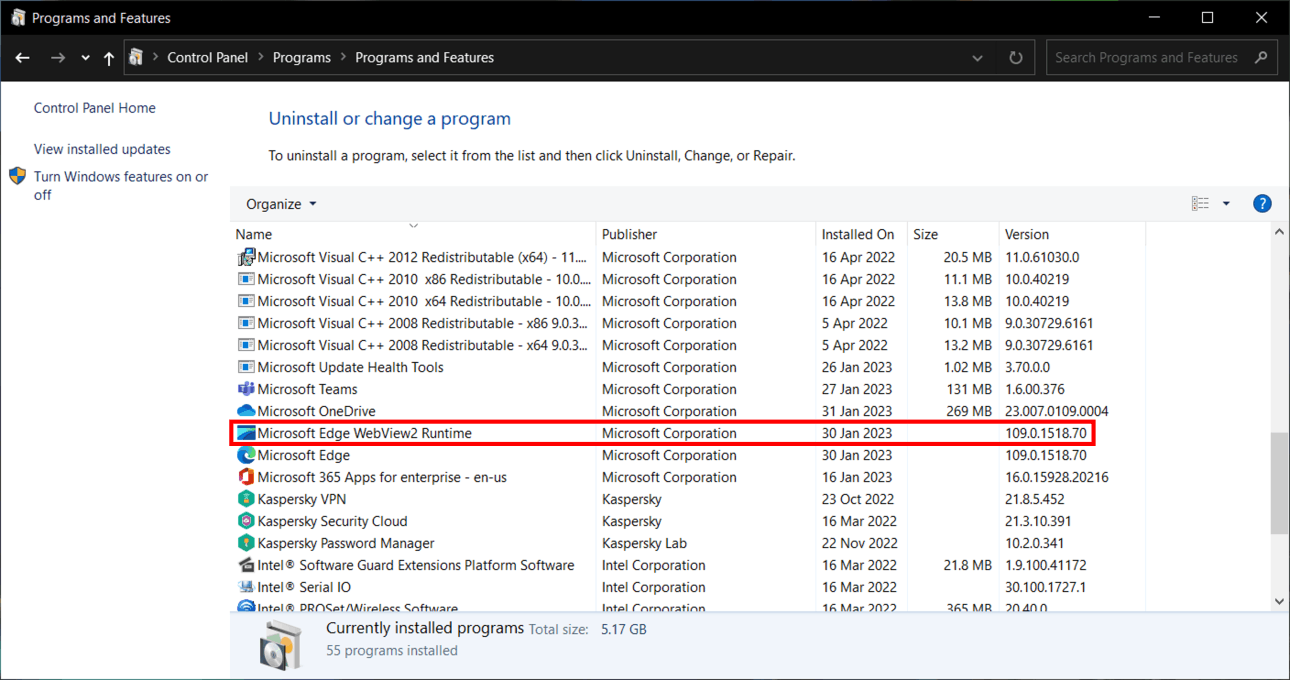Viewport: 1290px width, 680px height.
Task: Click the Windows features shield icon
Action: pyautogui.click(x=18, y=176)
